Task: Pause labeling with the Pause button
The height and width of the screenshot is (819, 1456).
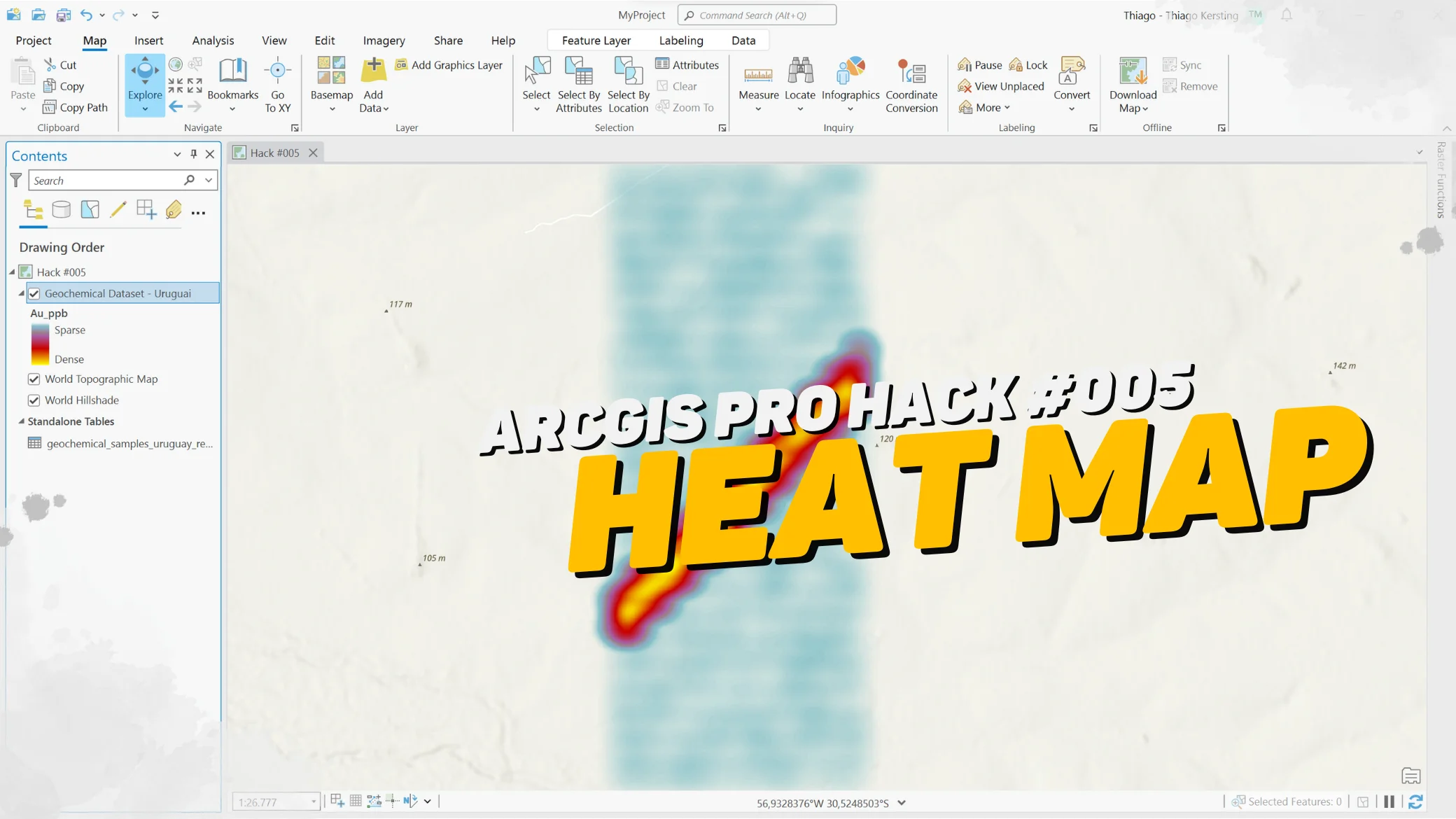Action: [x=981, y=64]
